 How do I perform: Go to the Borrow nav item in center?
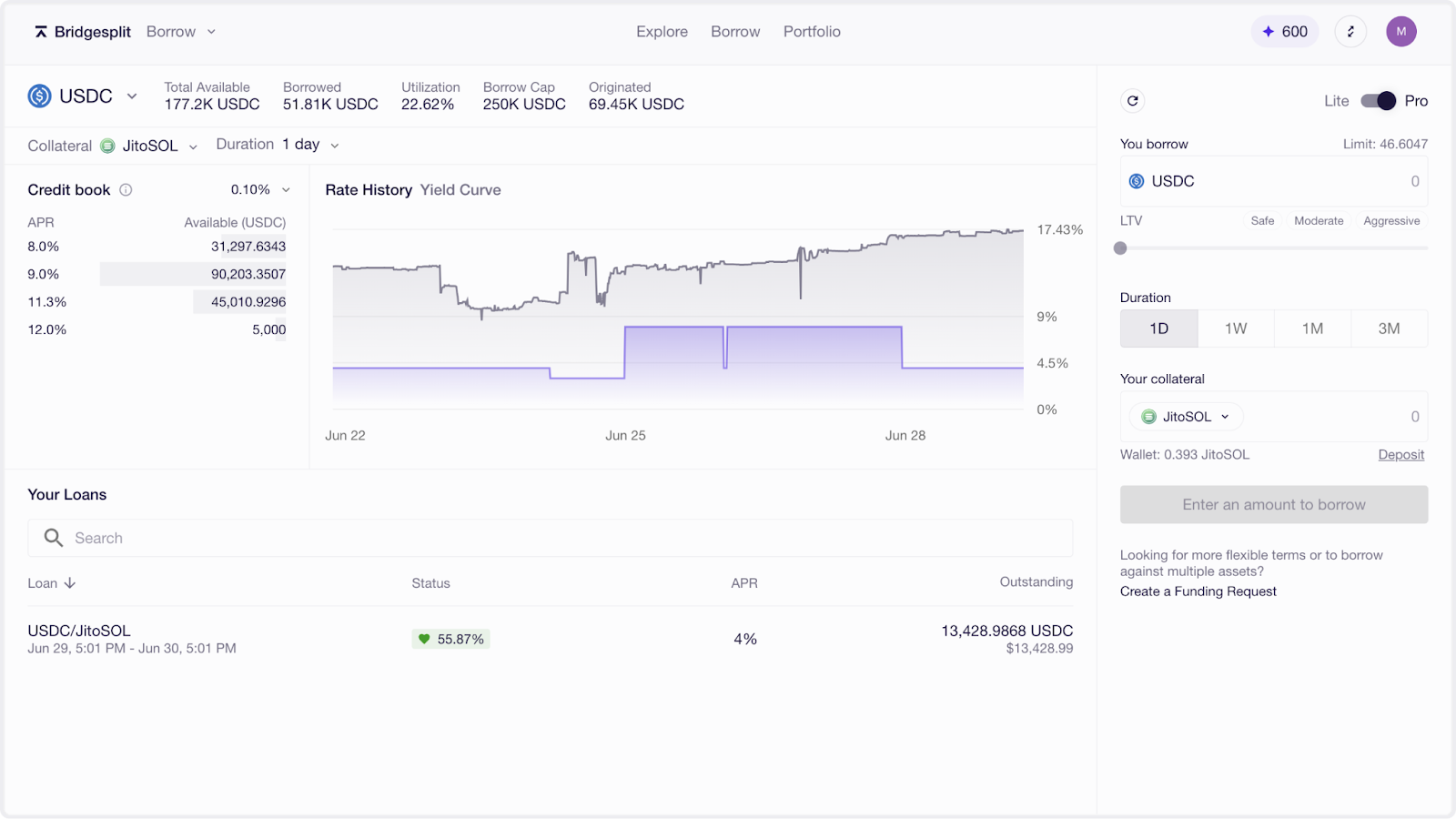click(735, 32)
